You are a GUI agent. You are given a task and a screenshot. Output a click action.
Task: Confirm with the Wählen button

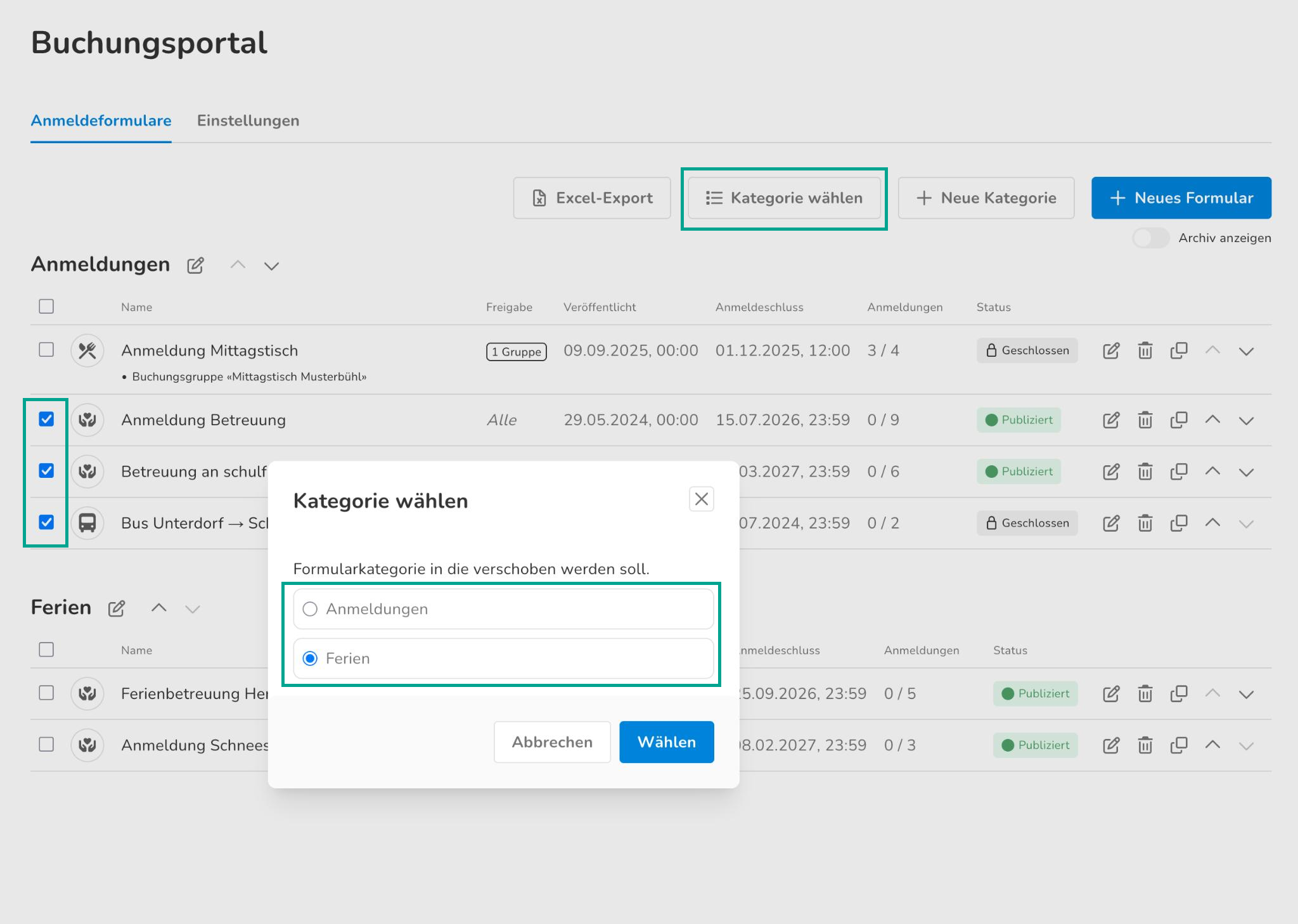coord(667,742)
